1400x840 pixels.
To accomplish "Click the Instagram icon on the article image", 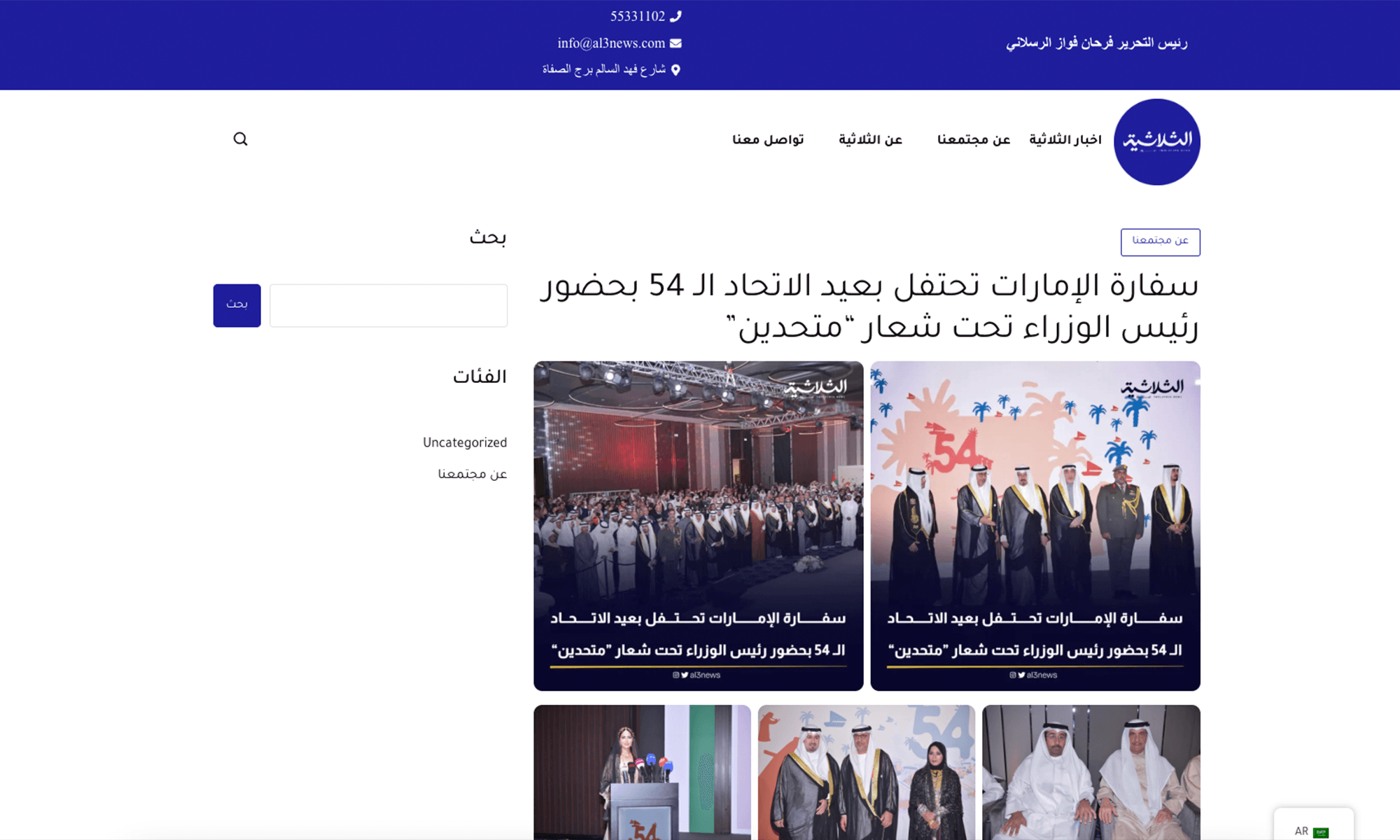I will 676,675.
